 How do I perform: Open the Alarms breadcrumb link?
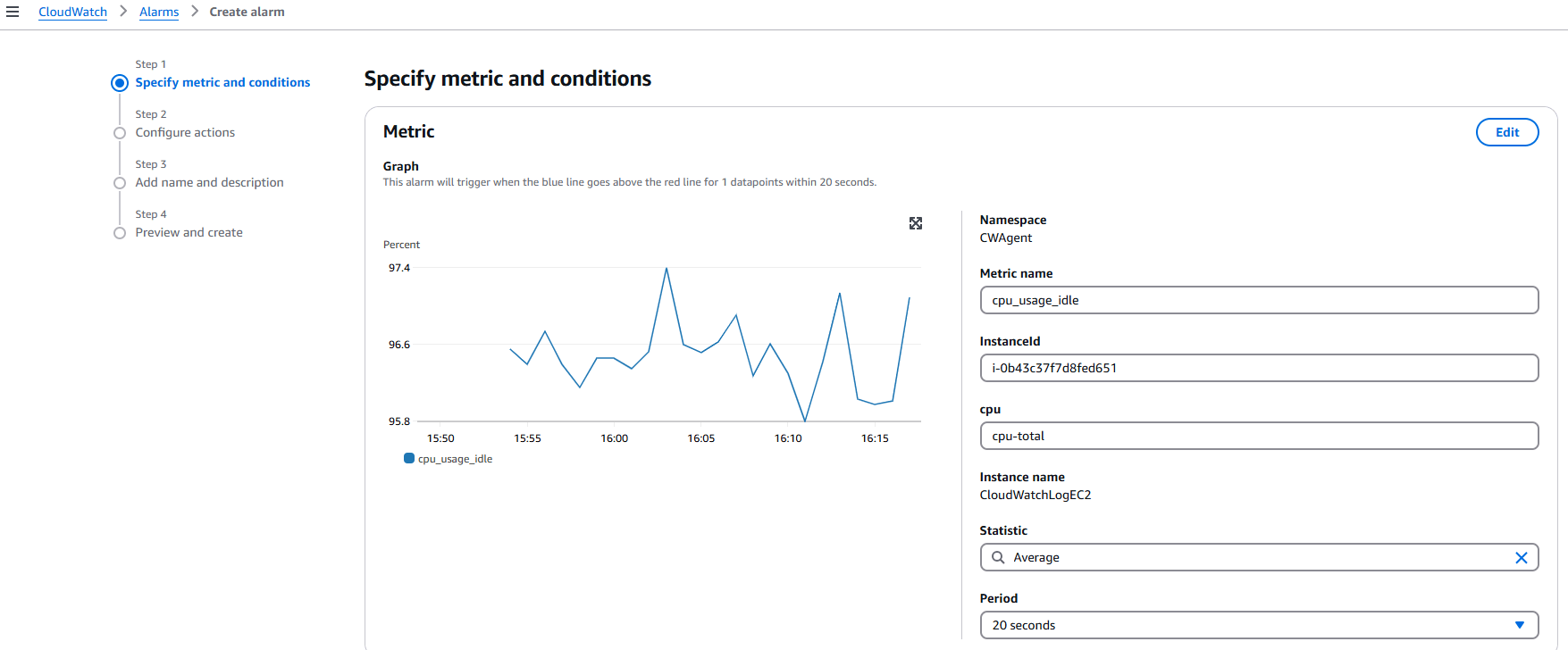(159, 12)
